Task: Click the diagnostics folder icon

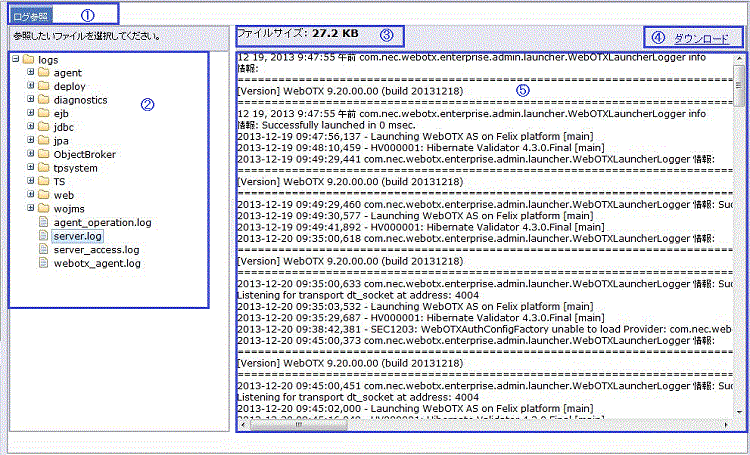Action: click(x=44, y=101)
